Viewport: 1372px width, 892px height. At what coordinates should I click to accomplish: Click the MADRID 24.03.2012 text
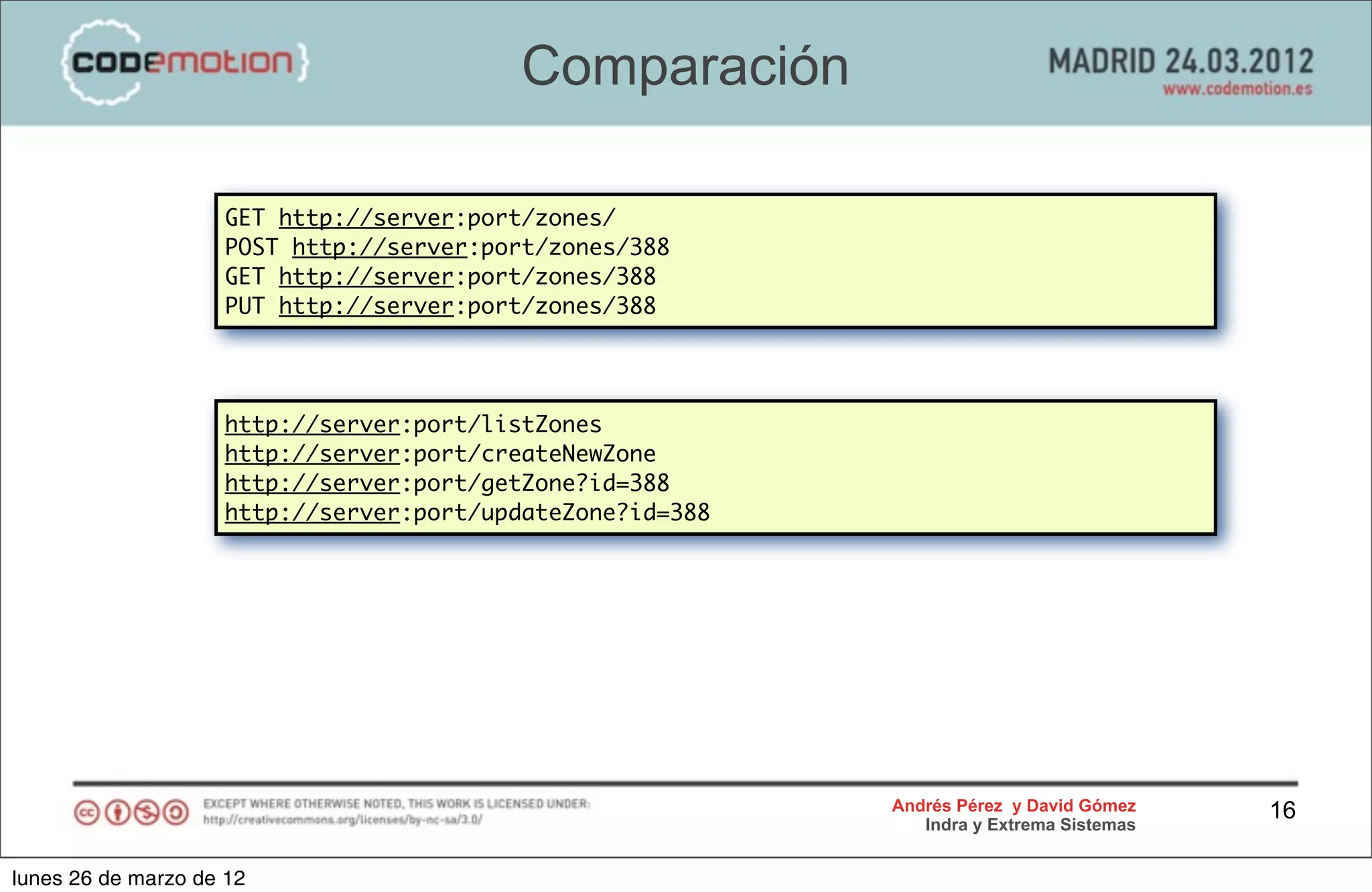(1180, 62)
